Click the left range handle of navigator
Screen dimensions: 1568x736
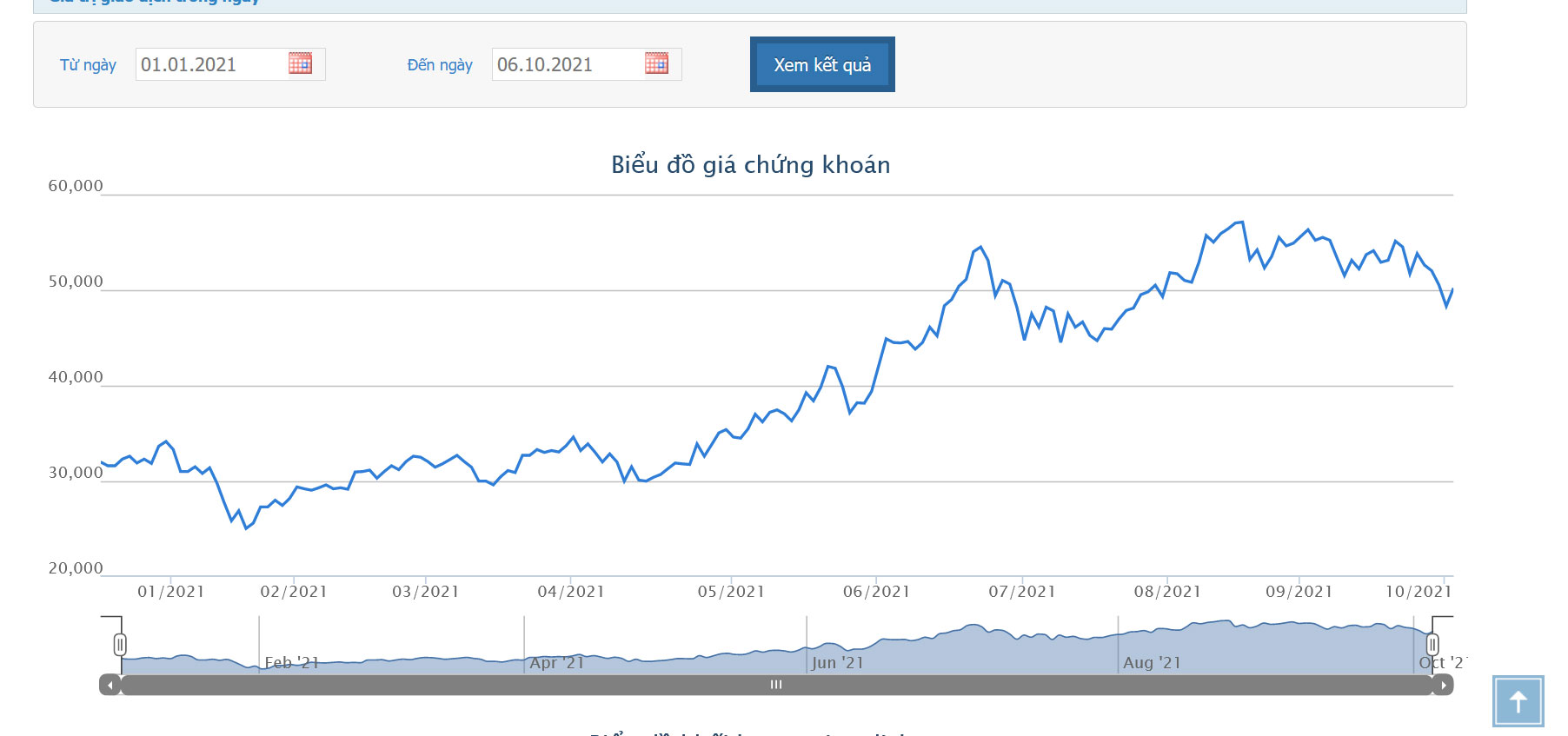(x=120, y=644)
